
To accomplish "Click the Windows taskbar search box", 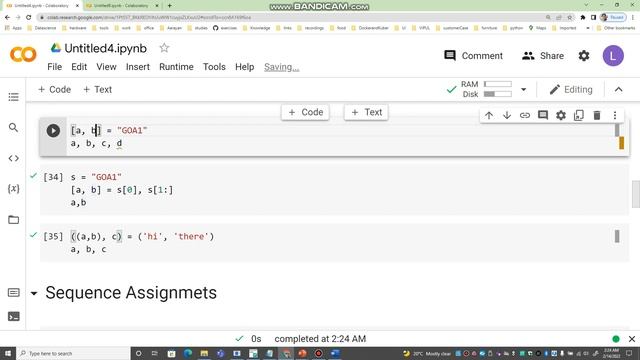I will 73,353.
